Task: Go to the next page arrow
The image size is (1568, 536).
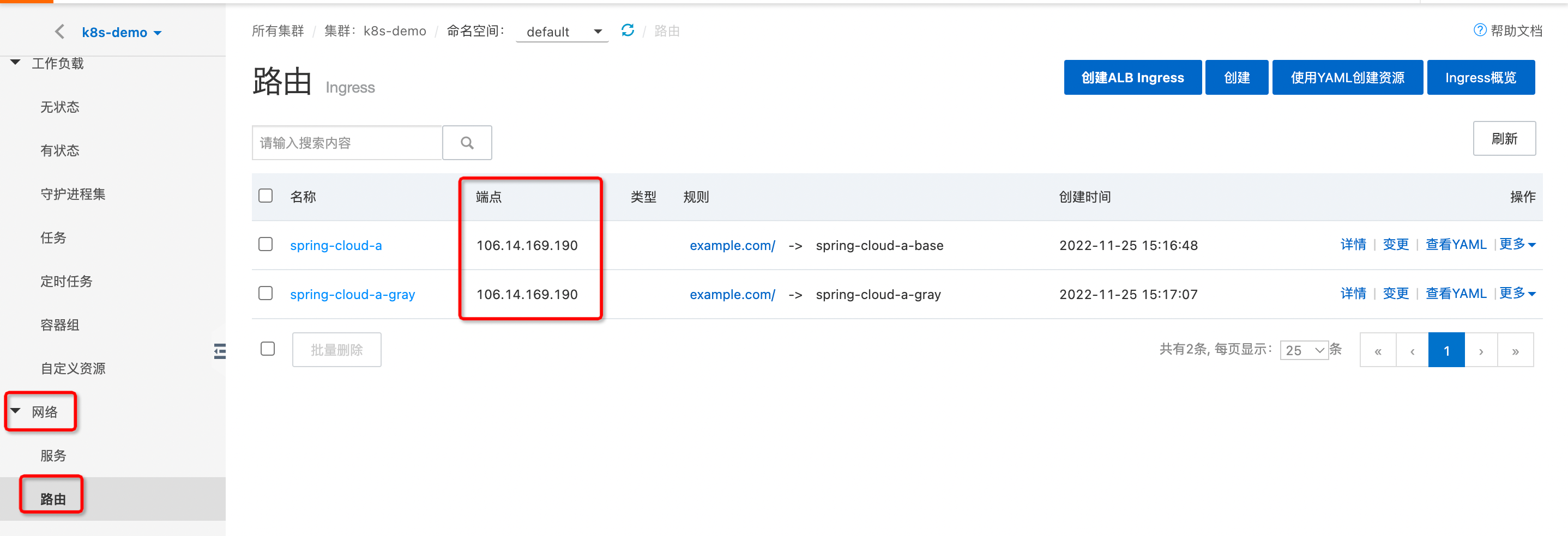Action: coord(1481,350)
